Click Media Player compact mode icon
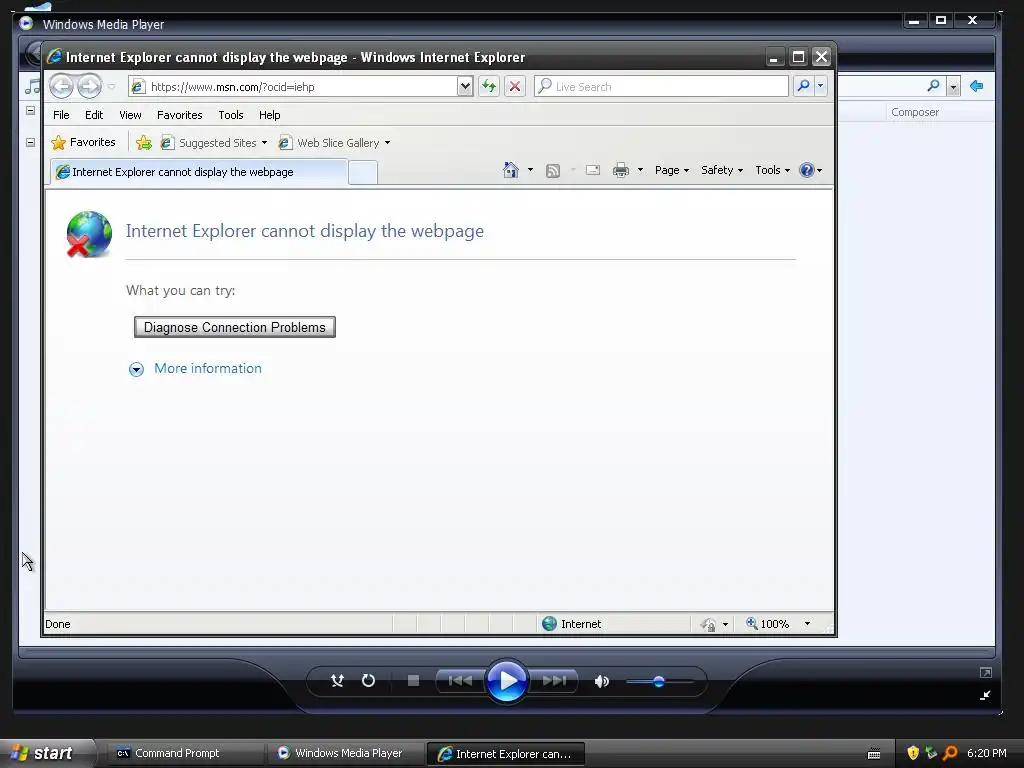This screenshot has width=1024, height=768. (985, 696)
